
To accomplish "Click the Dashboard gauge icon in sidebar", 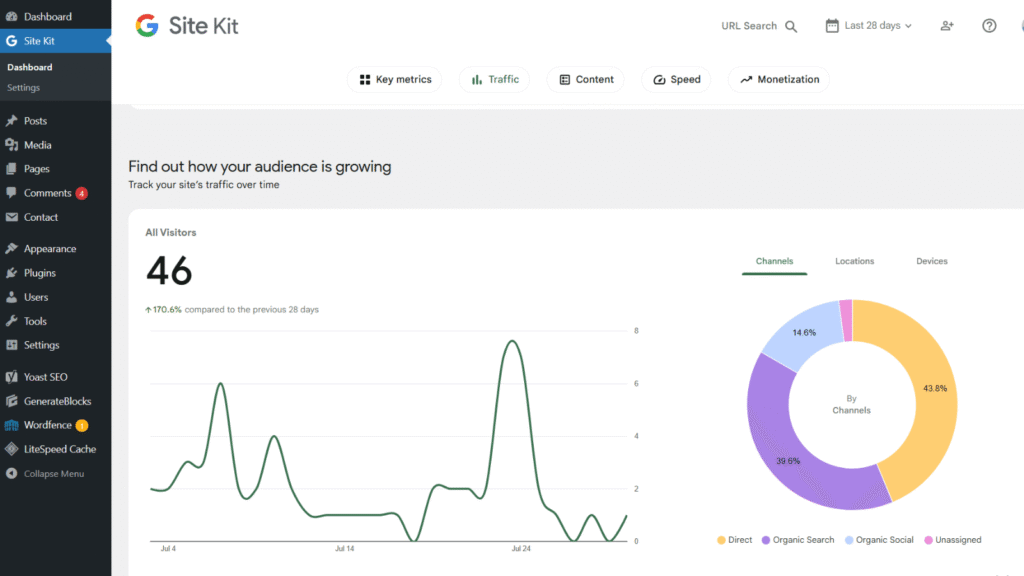I will pyautogui.click(x=11, y=16).
